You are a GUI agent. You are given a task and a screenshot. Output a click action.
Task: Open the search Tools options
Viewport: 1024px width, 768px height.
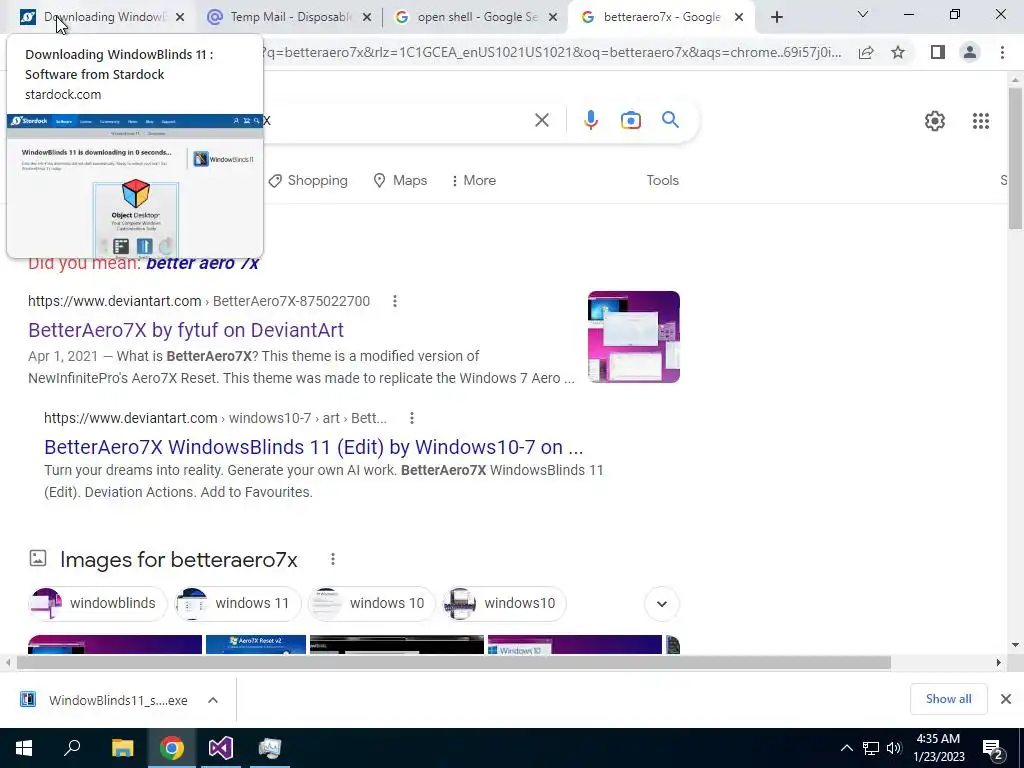(662, 180)
